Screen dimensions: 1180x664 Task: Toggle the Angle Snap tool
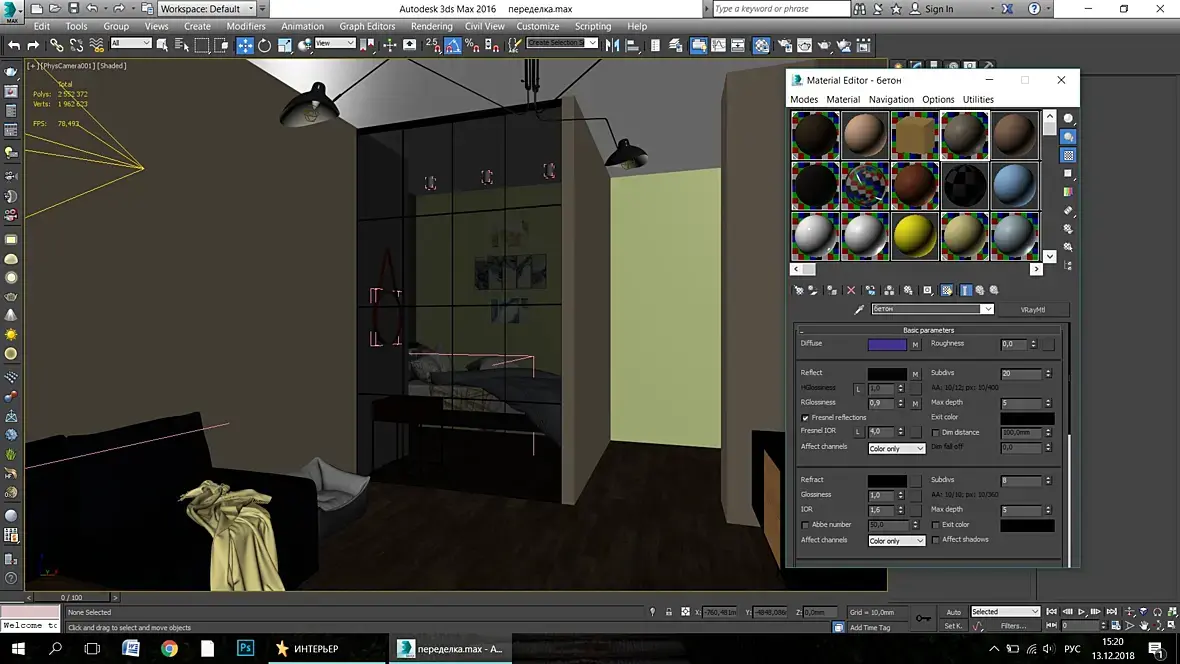coord(453,45)
